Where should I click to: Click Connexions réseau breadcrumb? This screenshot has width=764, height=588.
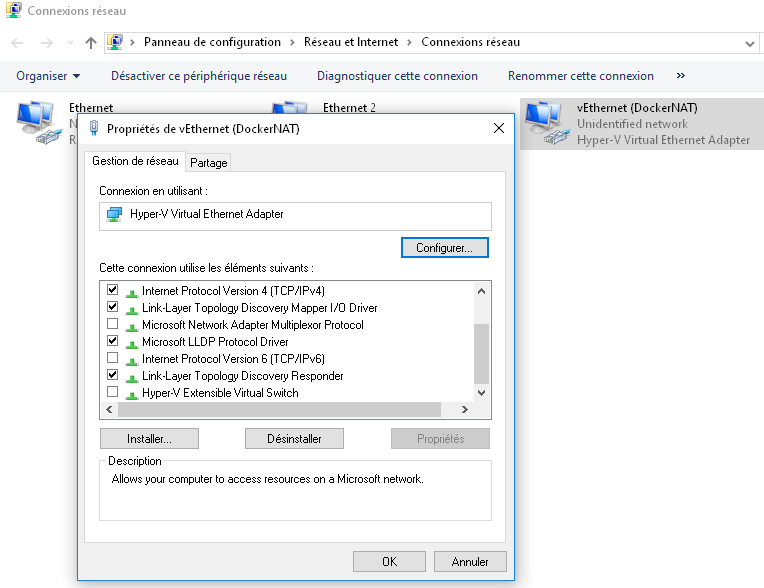(x=471, y=42)
